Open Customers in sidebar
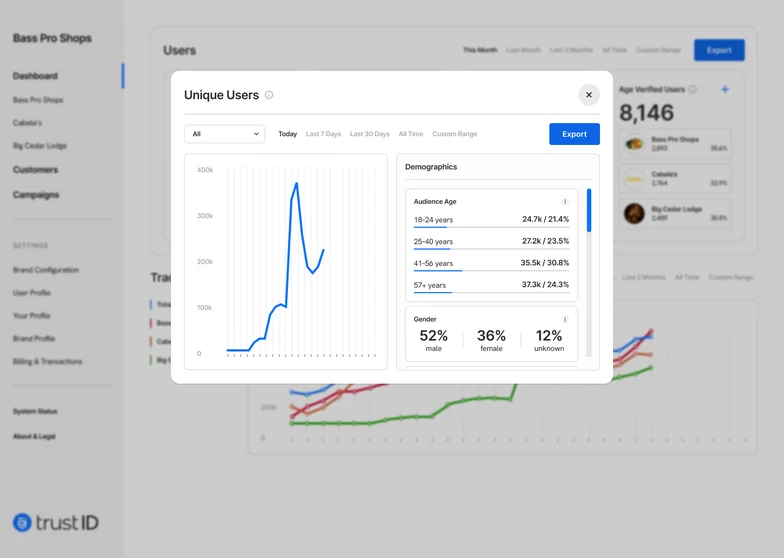 (x=35, y=170)
